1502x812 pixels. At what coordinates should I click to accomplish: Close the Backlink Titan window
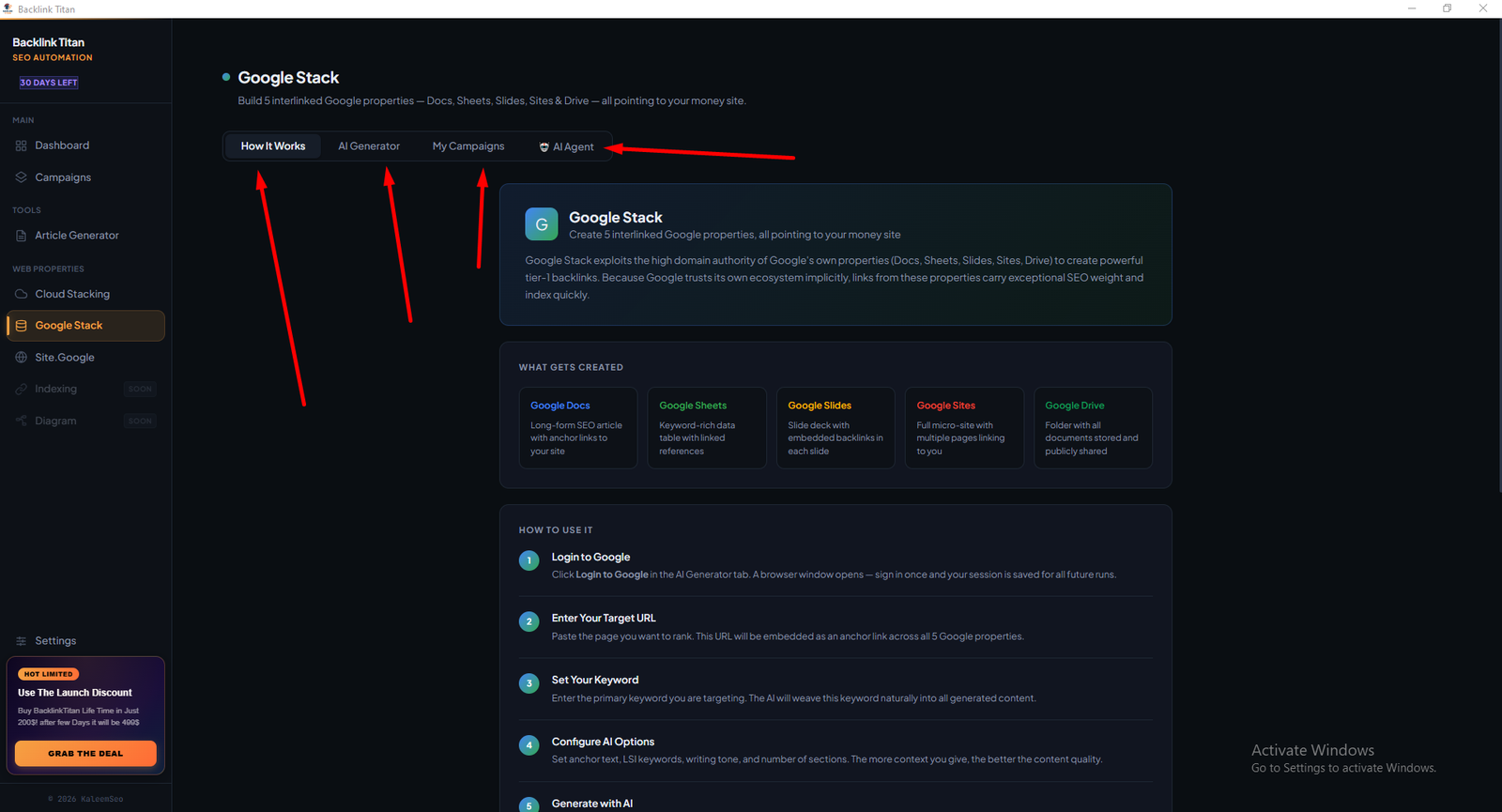point(1483,8)
